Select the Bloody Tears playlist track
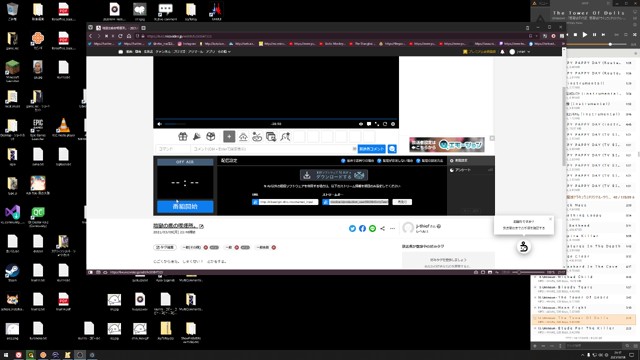 click(584, 289)
